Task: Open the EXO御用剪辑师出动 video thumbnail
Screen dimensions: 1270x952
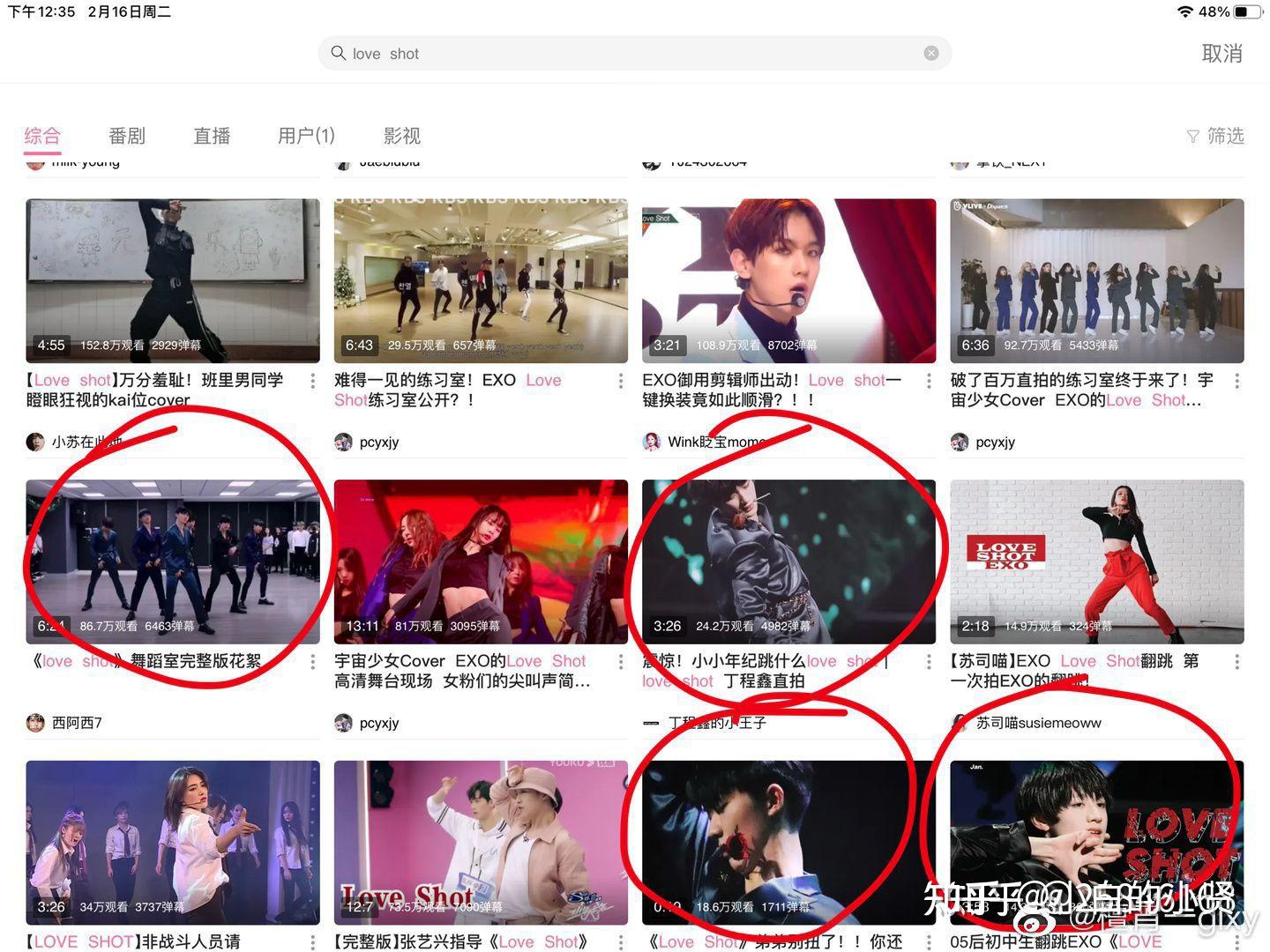Action: click(x=788, y=280)
